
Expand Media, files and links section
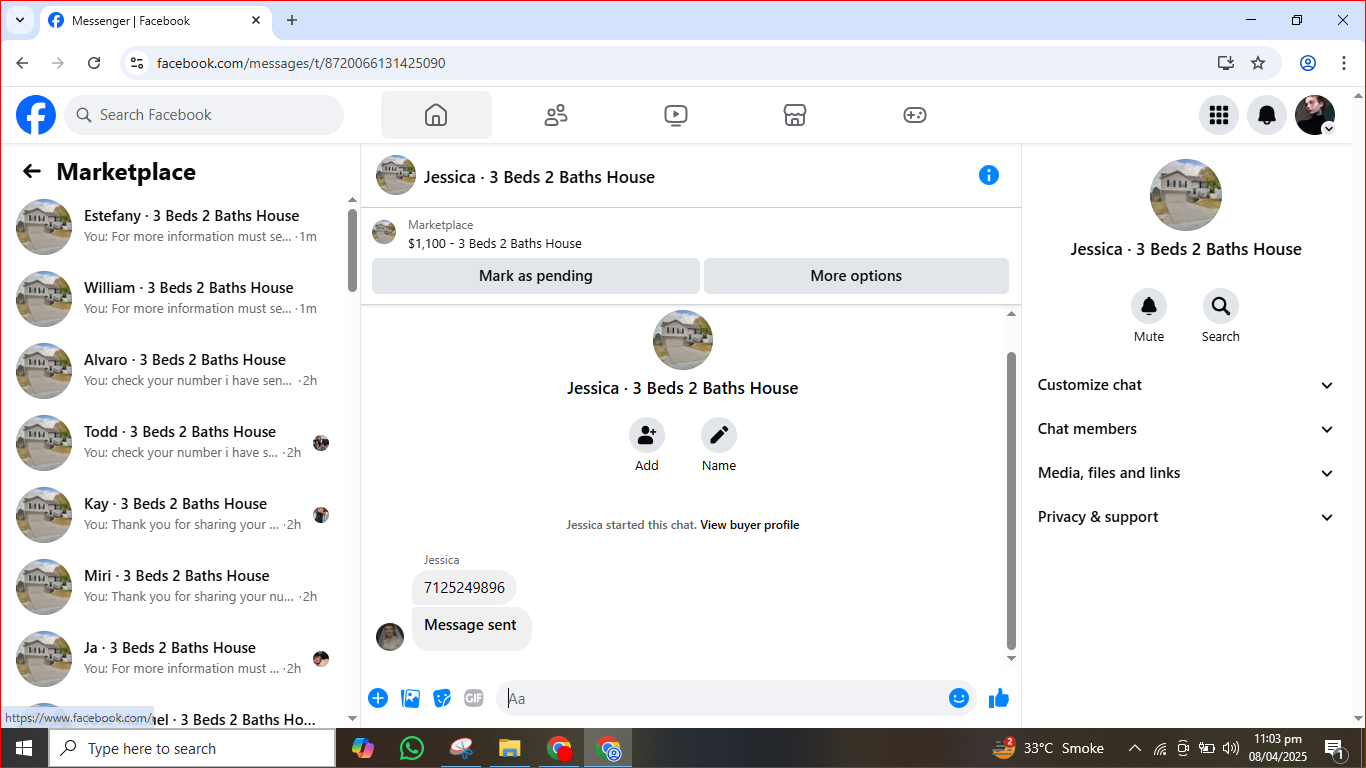coord(1186,473)
